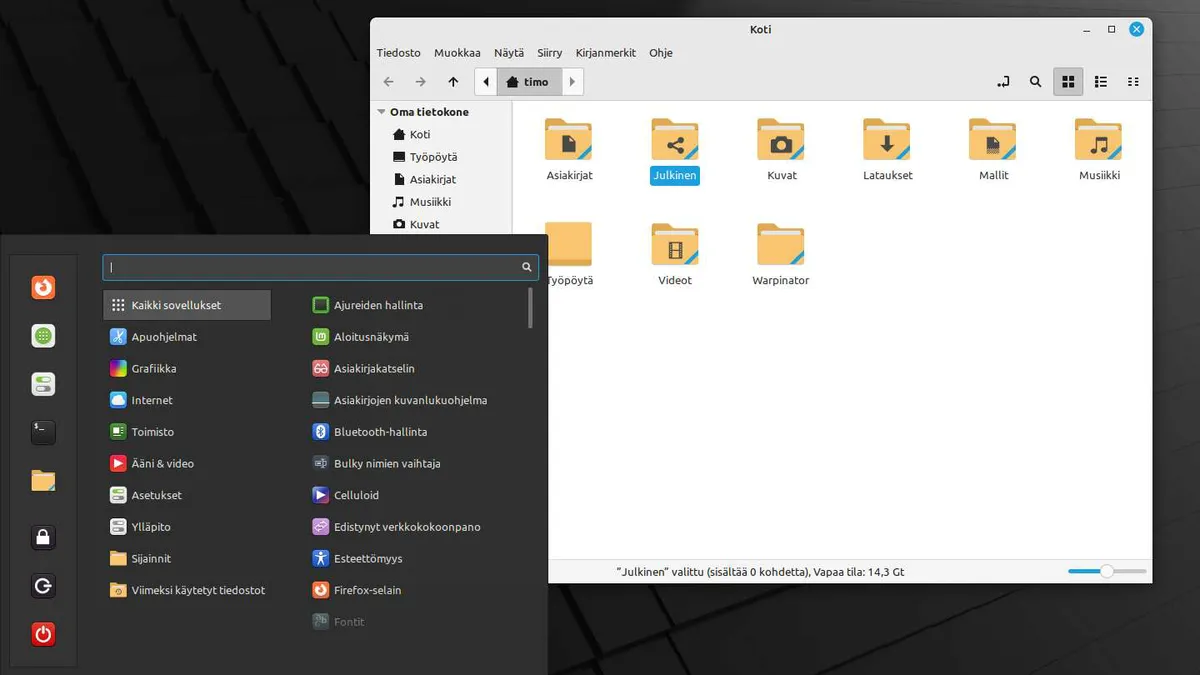Toggle the location entry bar in Nemo

click(x=1003, y=81)
